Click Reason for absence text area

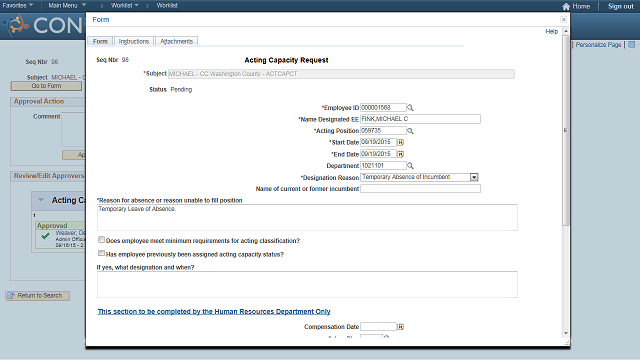[x=307, y=218]
